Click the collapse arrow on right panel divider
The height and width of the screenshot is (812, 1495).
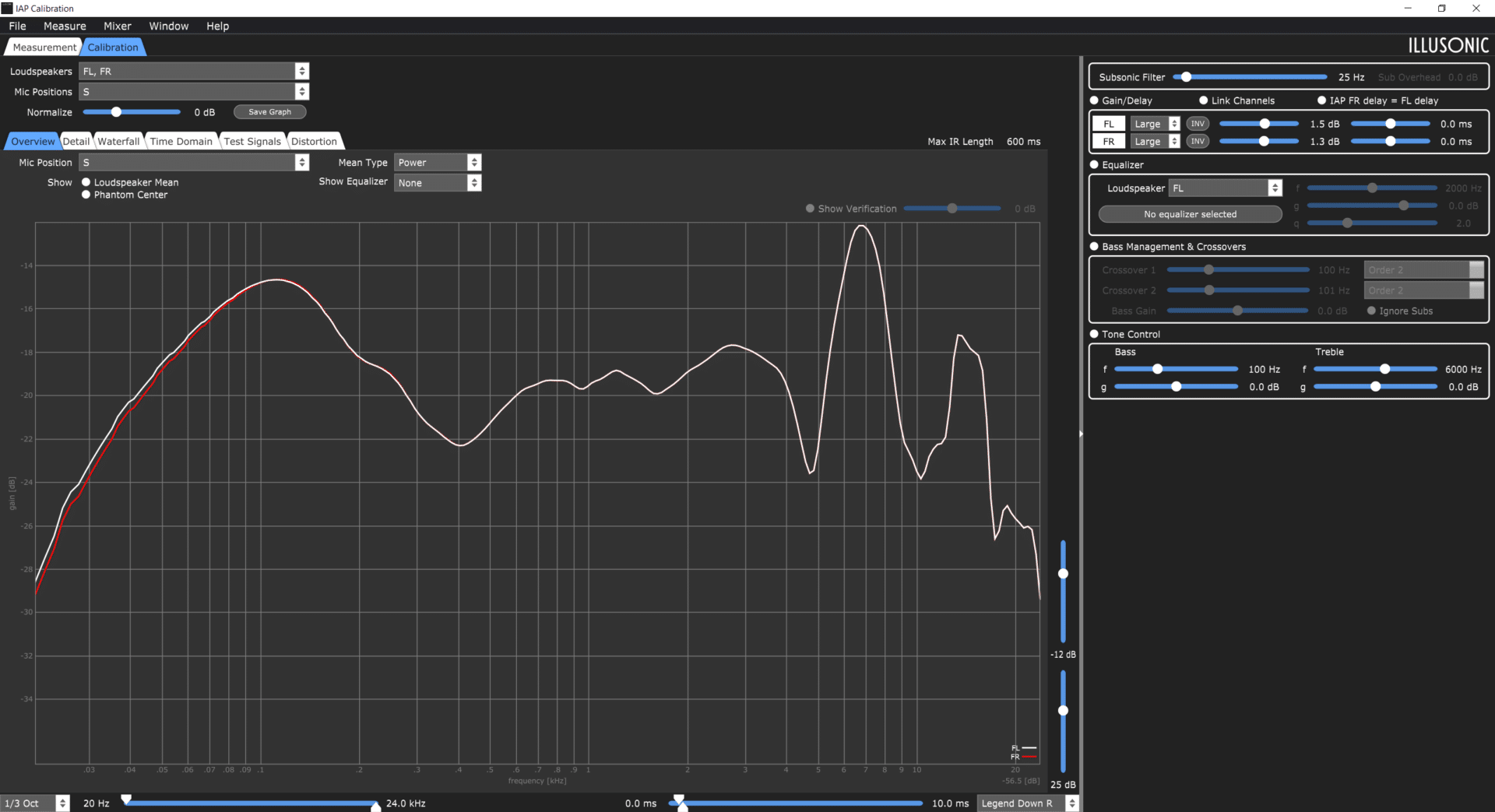tap(1081, 434)
